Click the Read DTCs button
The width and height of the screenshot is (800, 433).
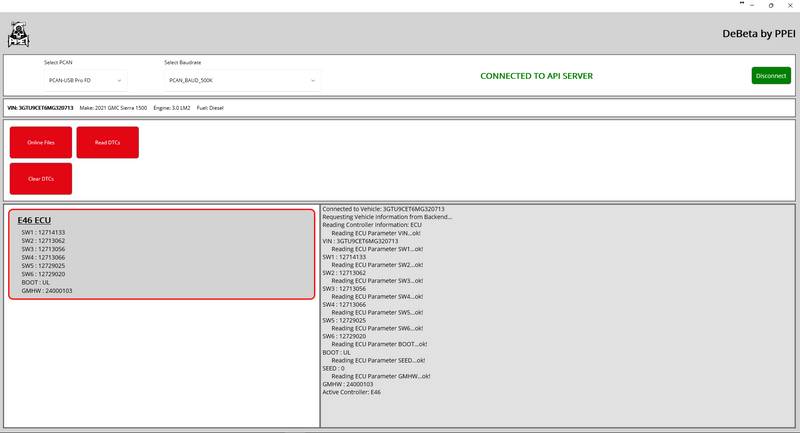(x=107, y=143)
